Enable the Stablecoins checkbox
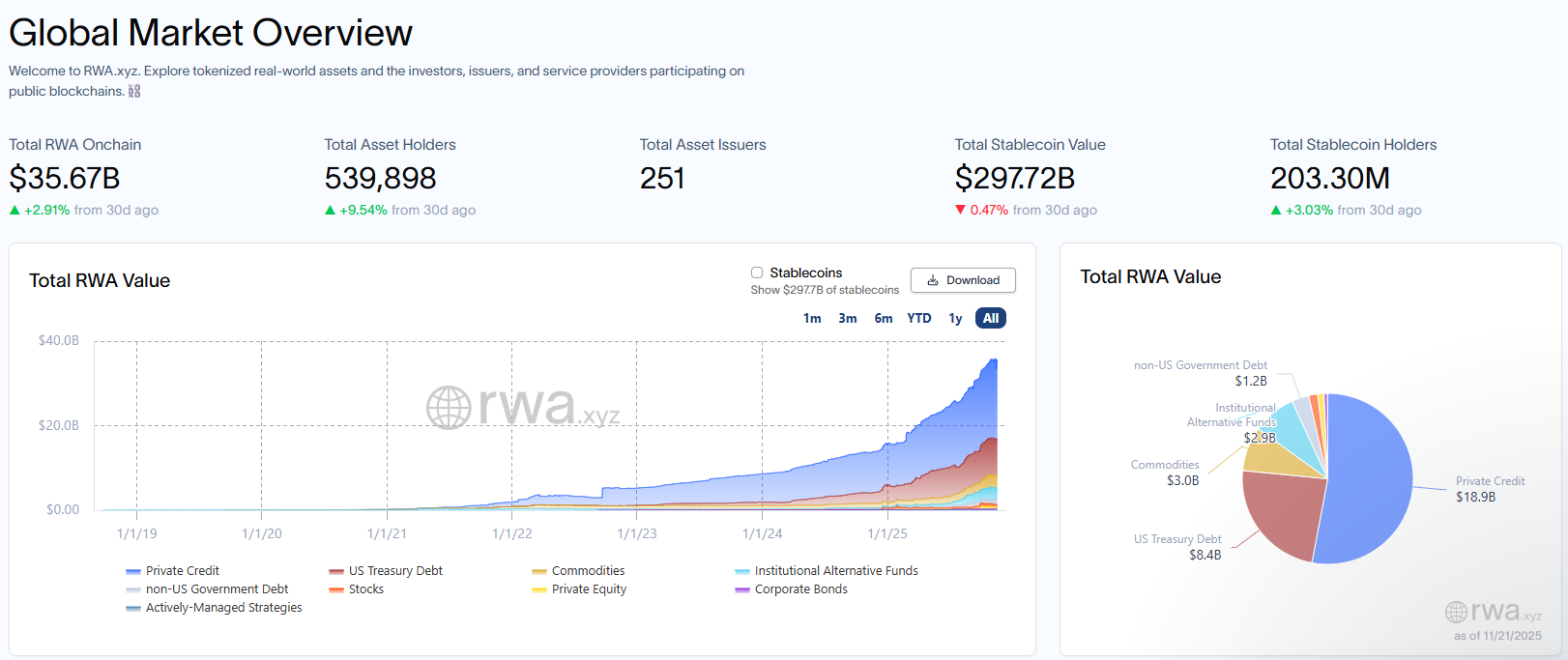This screenshot has height=660, width=1568. pyautogui.click(x=757, y=273)
